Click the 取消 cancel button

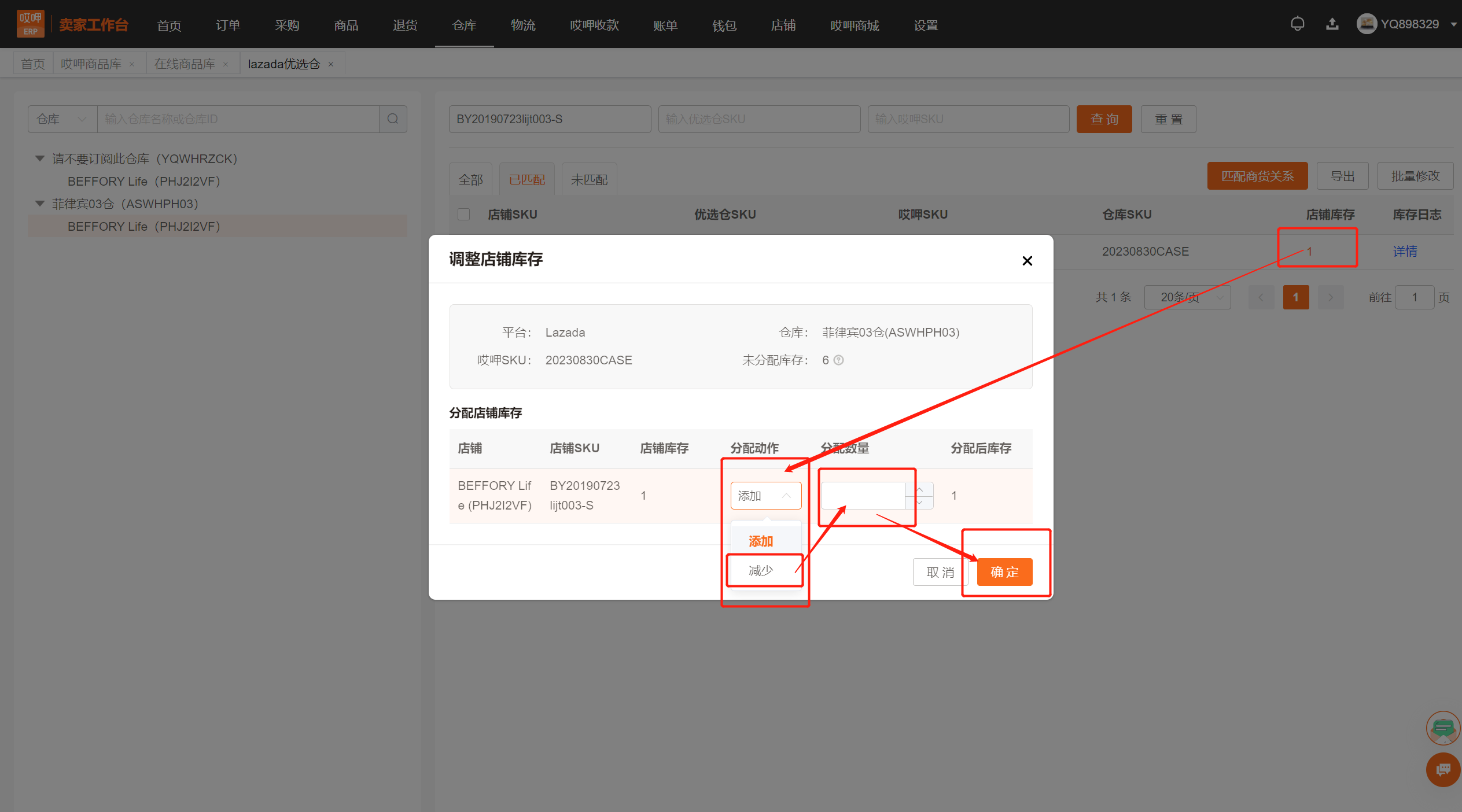pos(940,572)
